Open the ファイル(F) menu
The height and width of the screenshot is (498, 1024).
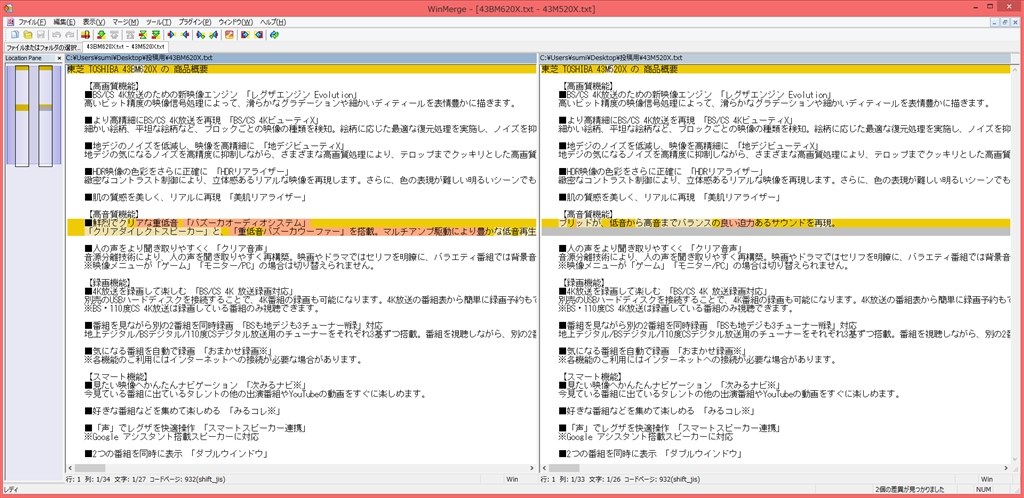point(32,22)
